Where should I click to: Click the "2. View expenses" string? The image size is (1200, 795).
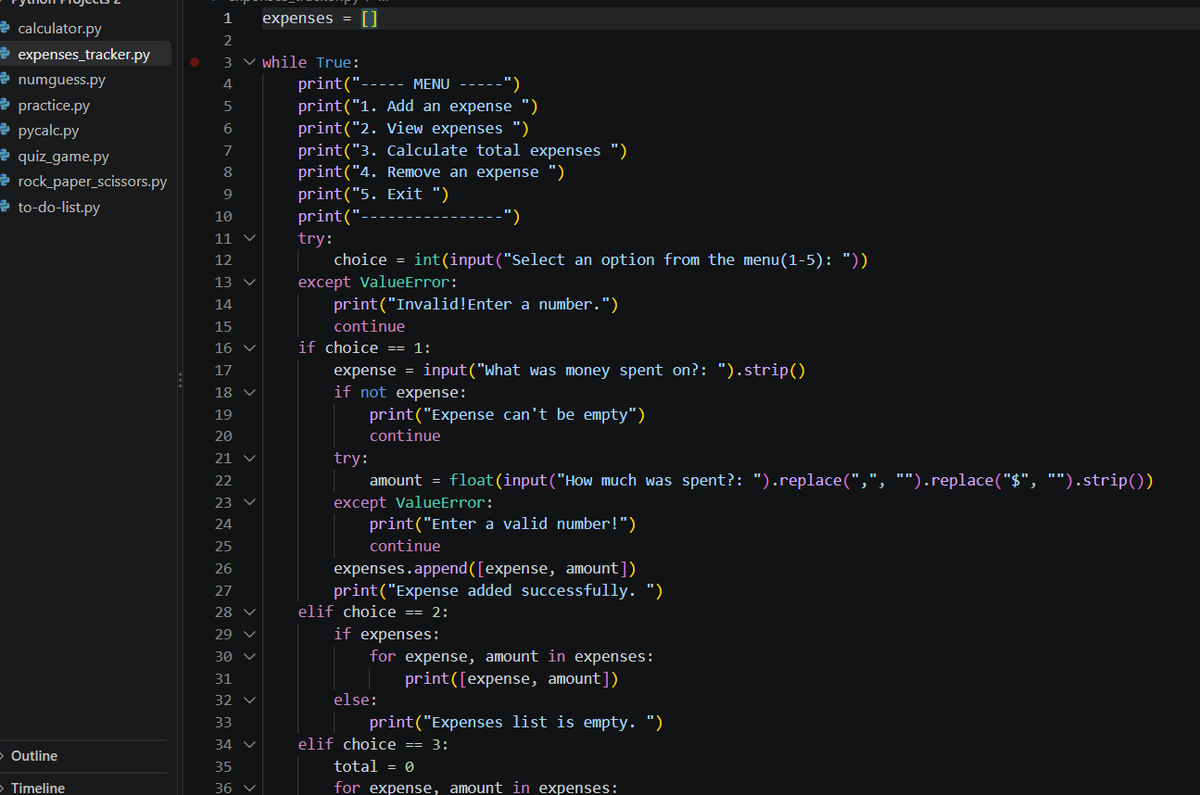click(436, 128)
